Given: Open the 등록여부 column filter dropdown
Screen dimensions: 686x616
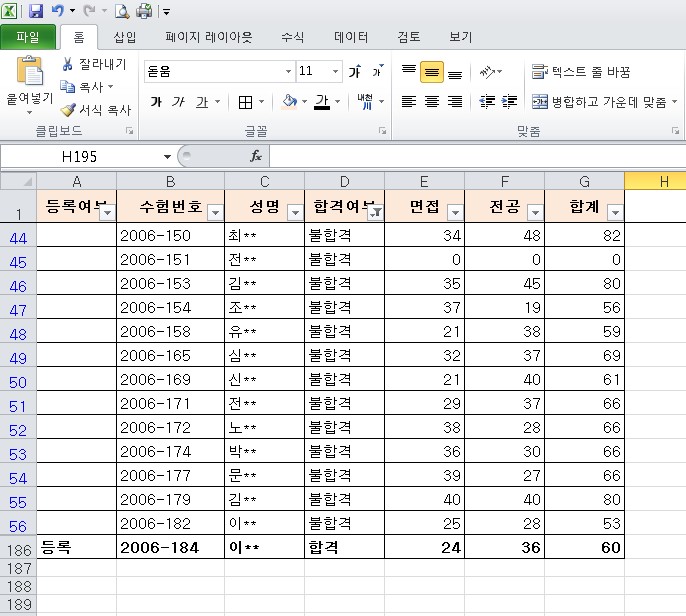Looking at the screenshot, I should pos(107,213).
